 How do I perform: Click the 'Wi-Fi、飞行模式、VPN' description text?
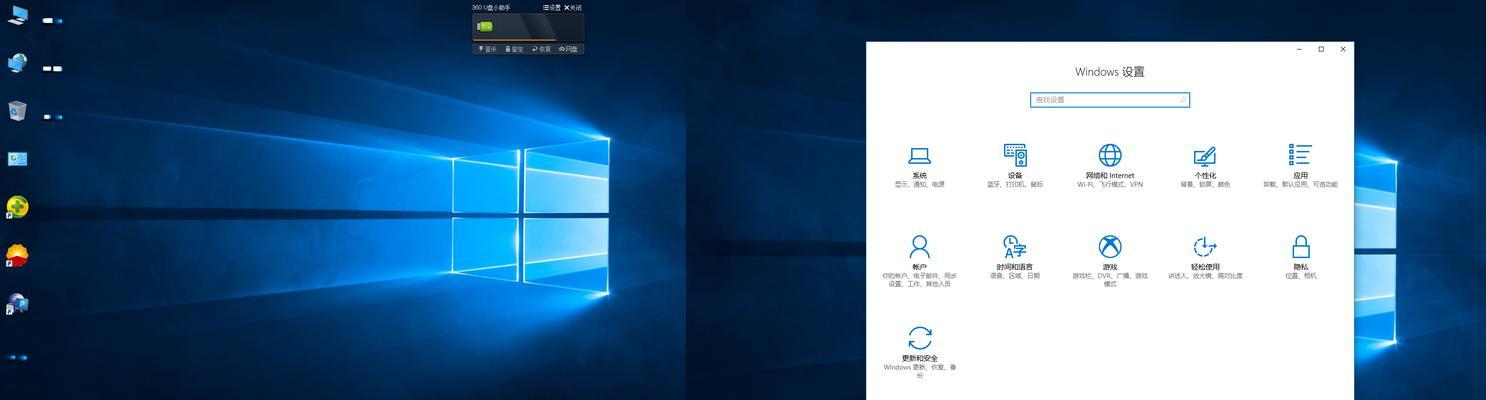pyautogui.click(x=1110, y=185)
